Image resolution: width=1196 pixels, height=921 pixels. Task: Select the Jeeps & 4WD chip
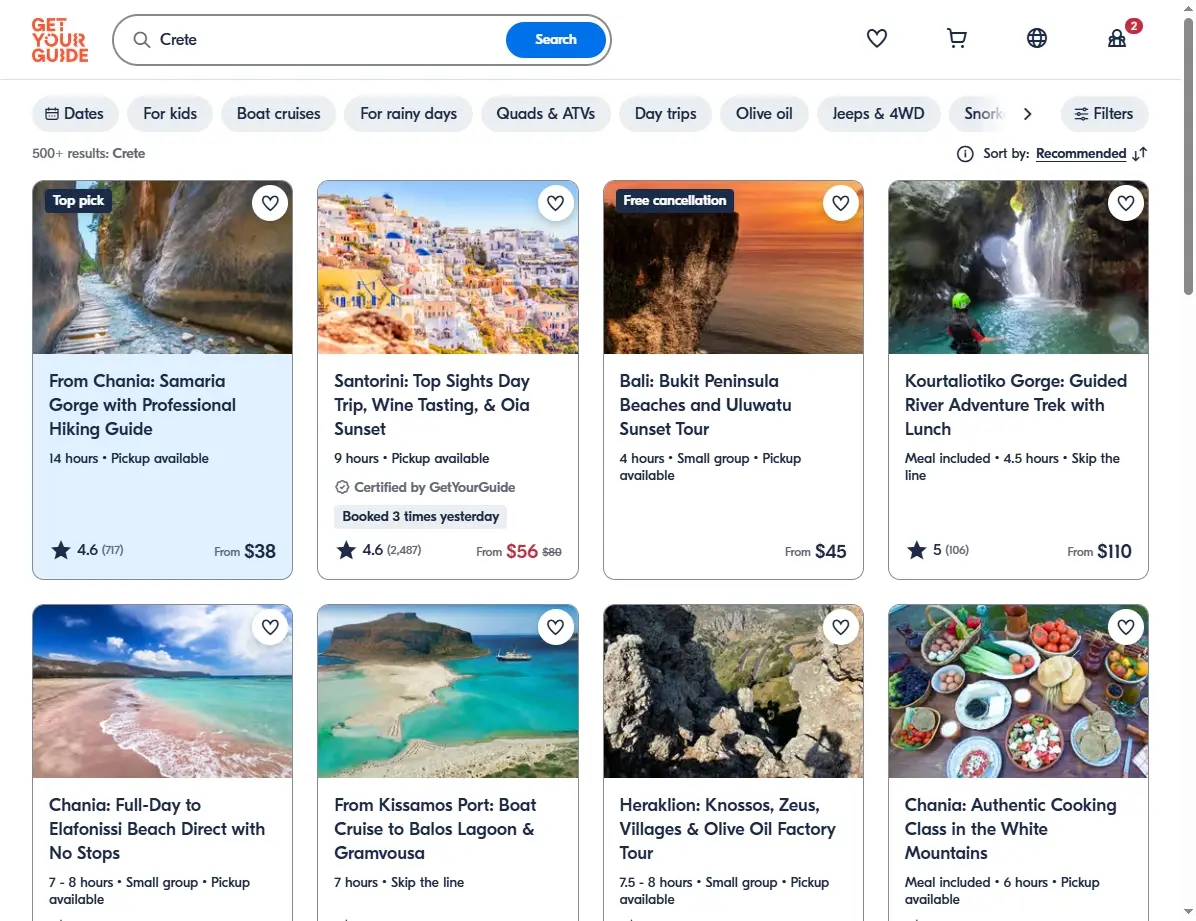(878, 114)
